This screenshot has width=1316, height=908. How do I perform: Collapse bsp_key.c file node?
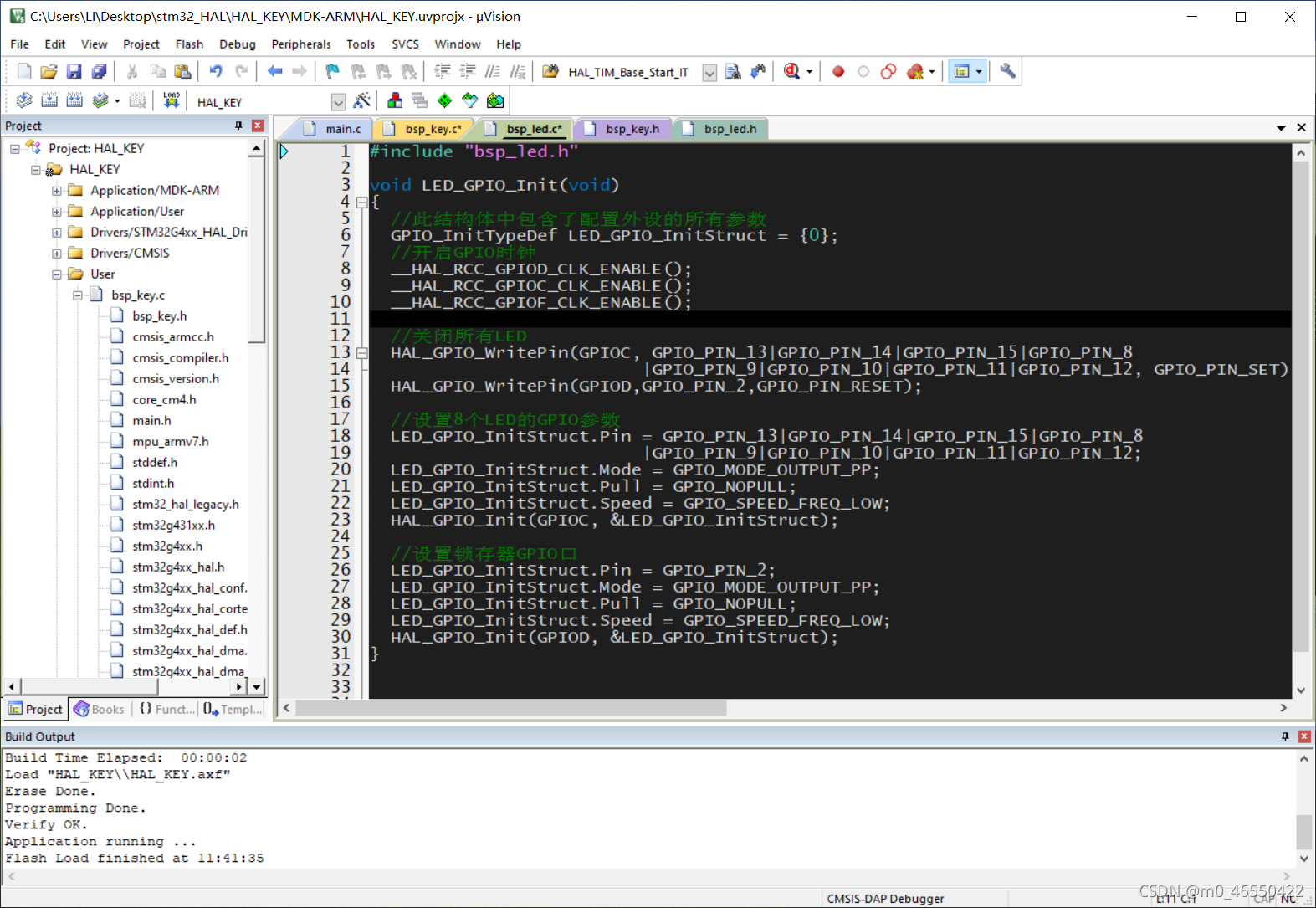click(78, 295)
